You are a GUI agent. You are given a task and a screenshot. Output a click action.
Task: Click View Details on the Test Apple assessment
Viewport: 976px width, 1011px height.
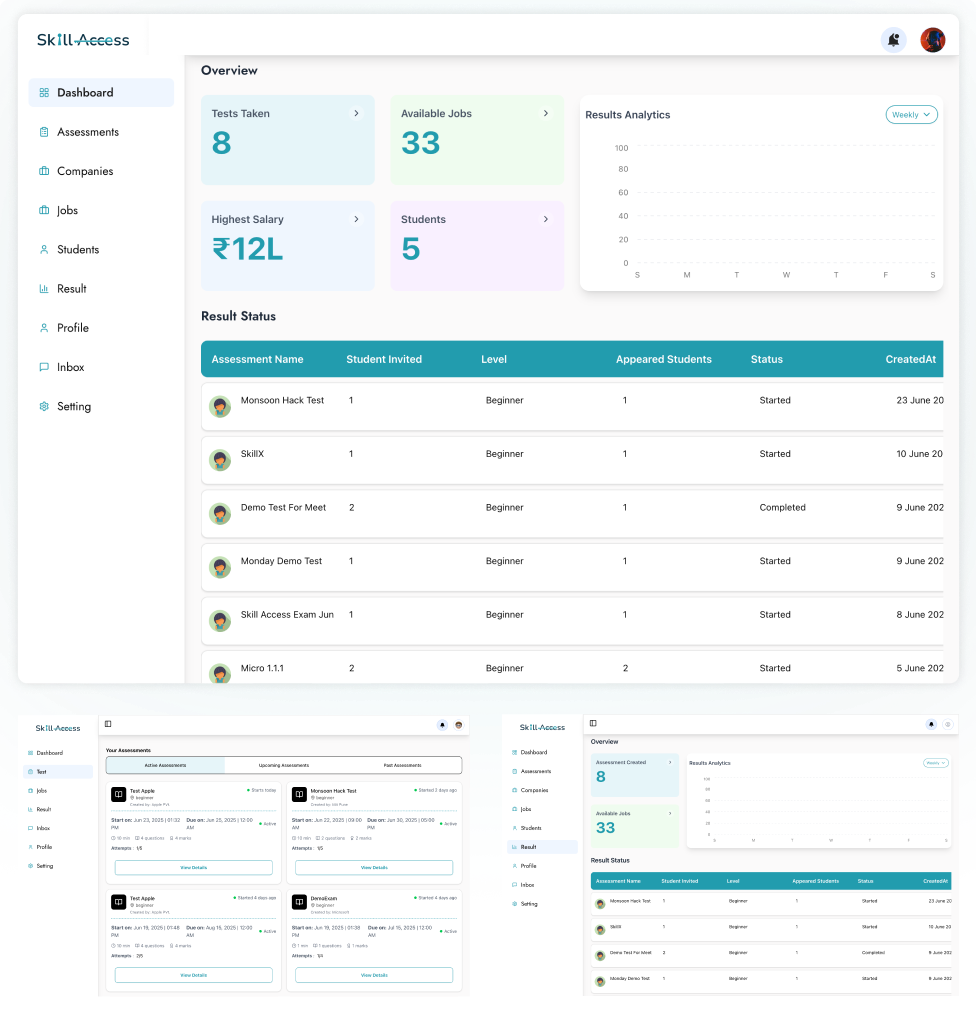click(x=193, y=867)
